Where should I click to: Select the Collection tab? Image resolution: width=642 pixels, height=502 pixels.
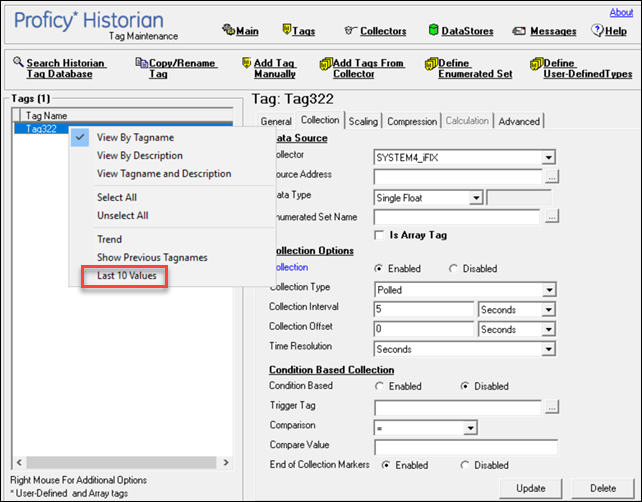point(320,120)
